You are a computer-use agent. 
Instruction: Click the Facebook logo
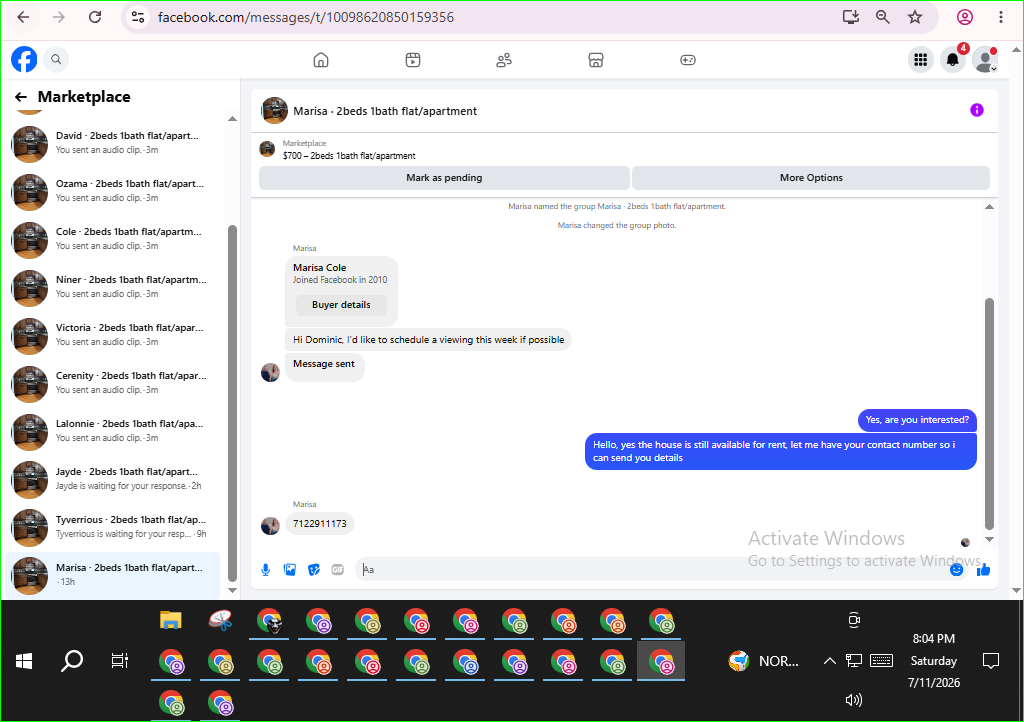point(24,59)
